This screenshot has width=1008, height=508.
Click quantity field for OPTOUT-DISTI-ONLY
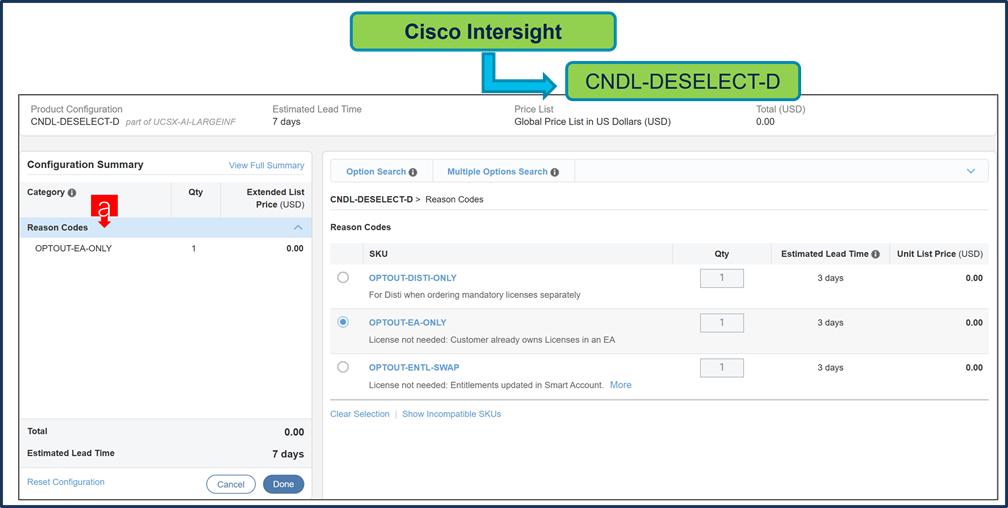click(x=721, y=278)
